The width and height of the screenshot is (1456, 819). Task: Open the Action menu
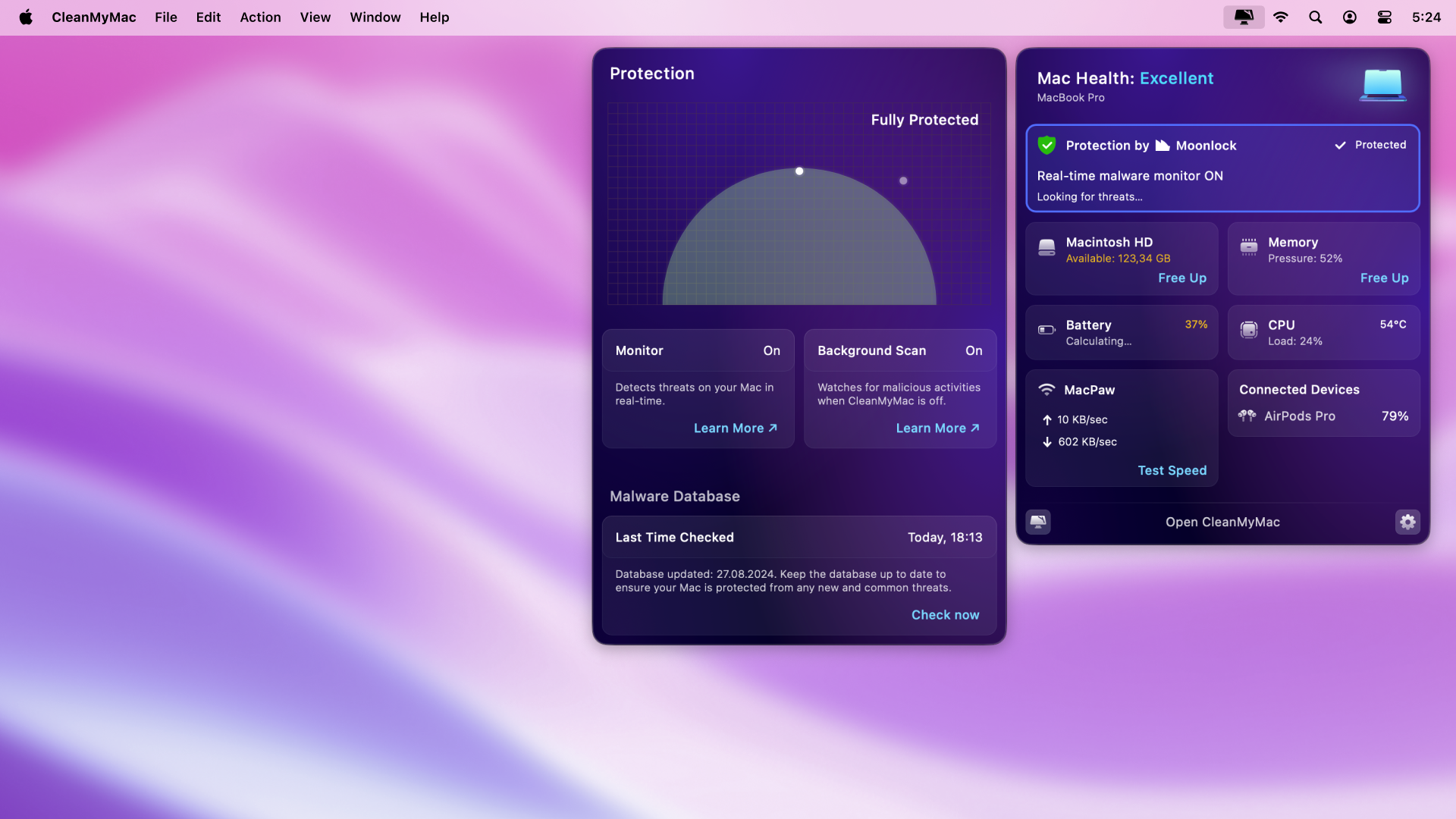tap(260, 17)
